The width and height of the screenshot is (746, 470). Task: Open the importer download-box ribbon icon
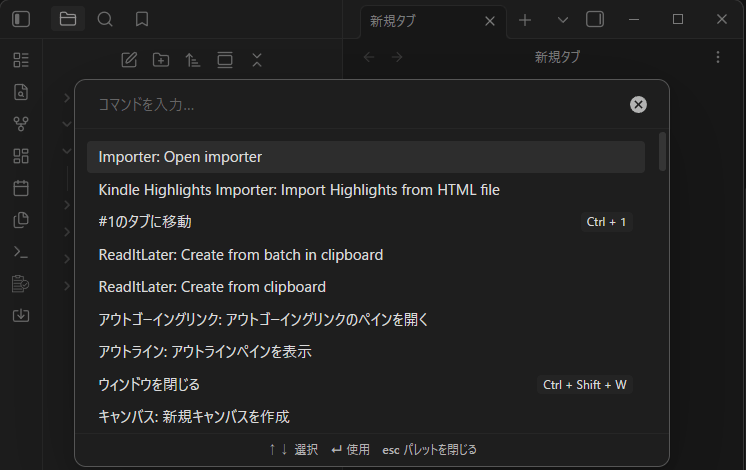tap(21, 315)
